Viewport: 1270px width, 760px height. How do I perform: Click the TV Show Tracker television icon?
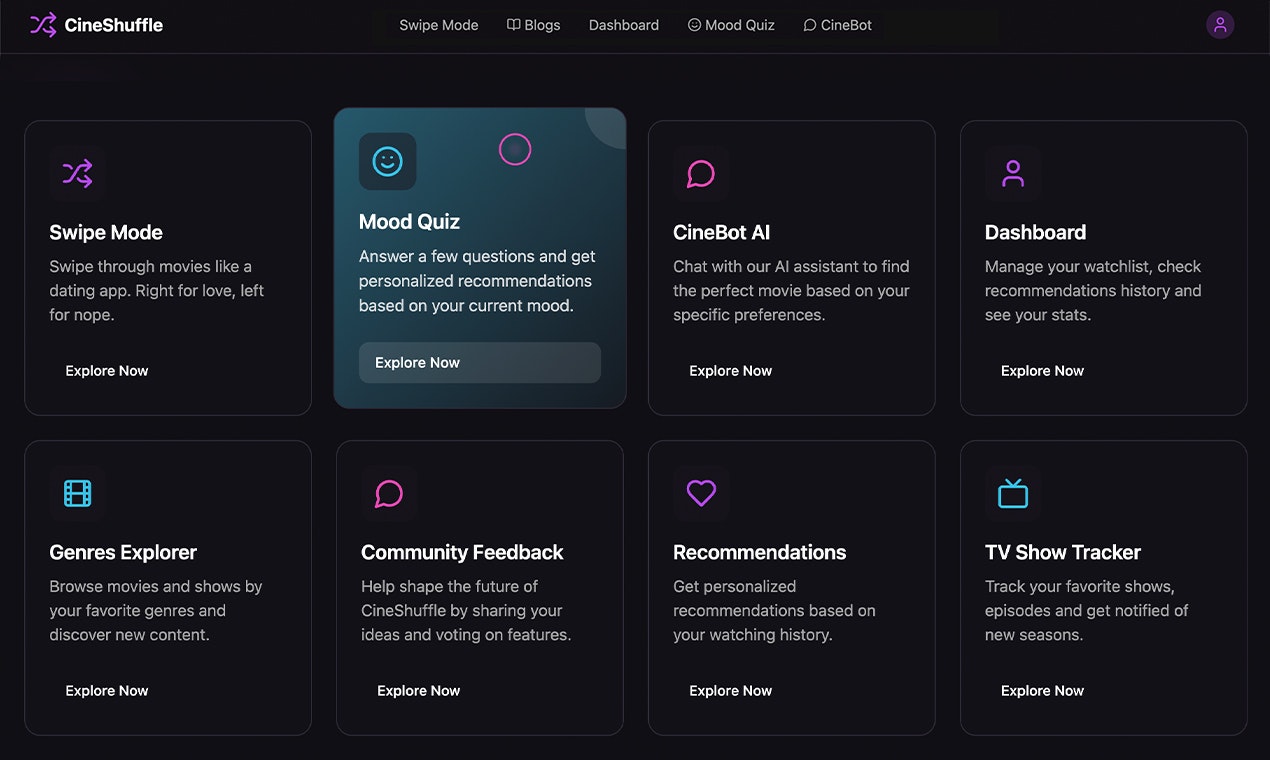click(1013, 494)
